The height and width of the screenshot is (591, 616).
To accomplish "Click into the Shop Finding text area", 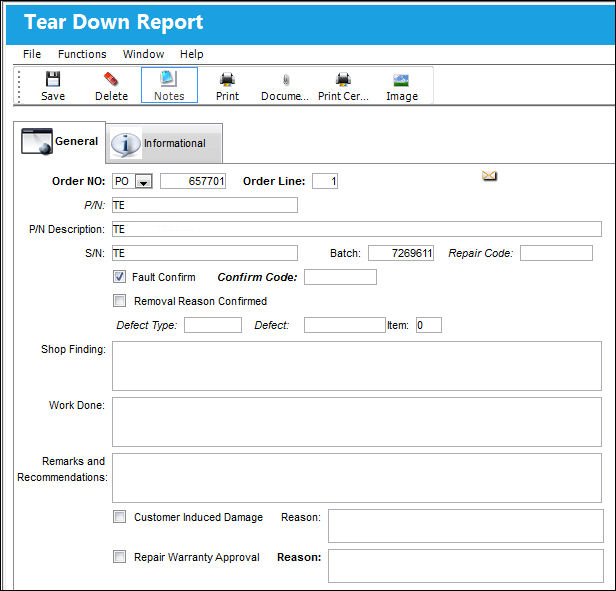I will pyautogui.click(x=357, y=366).
